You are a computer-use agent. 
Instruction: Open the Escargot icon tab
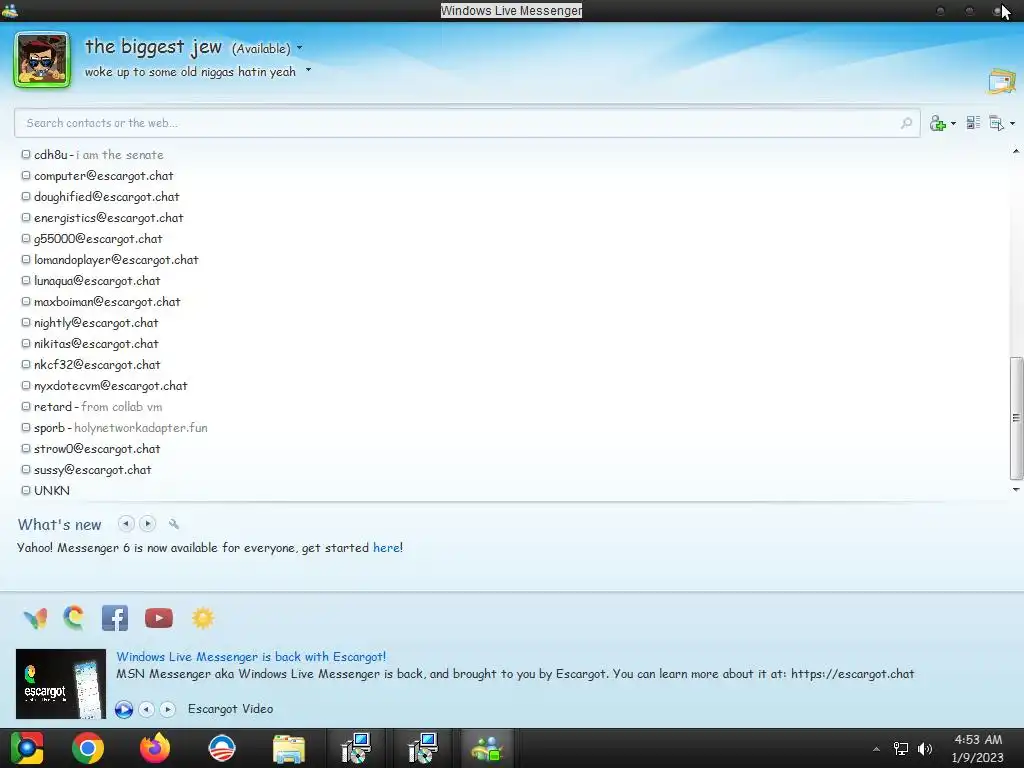[74, 618]
